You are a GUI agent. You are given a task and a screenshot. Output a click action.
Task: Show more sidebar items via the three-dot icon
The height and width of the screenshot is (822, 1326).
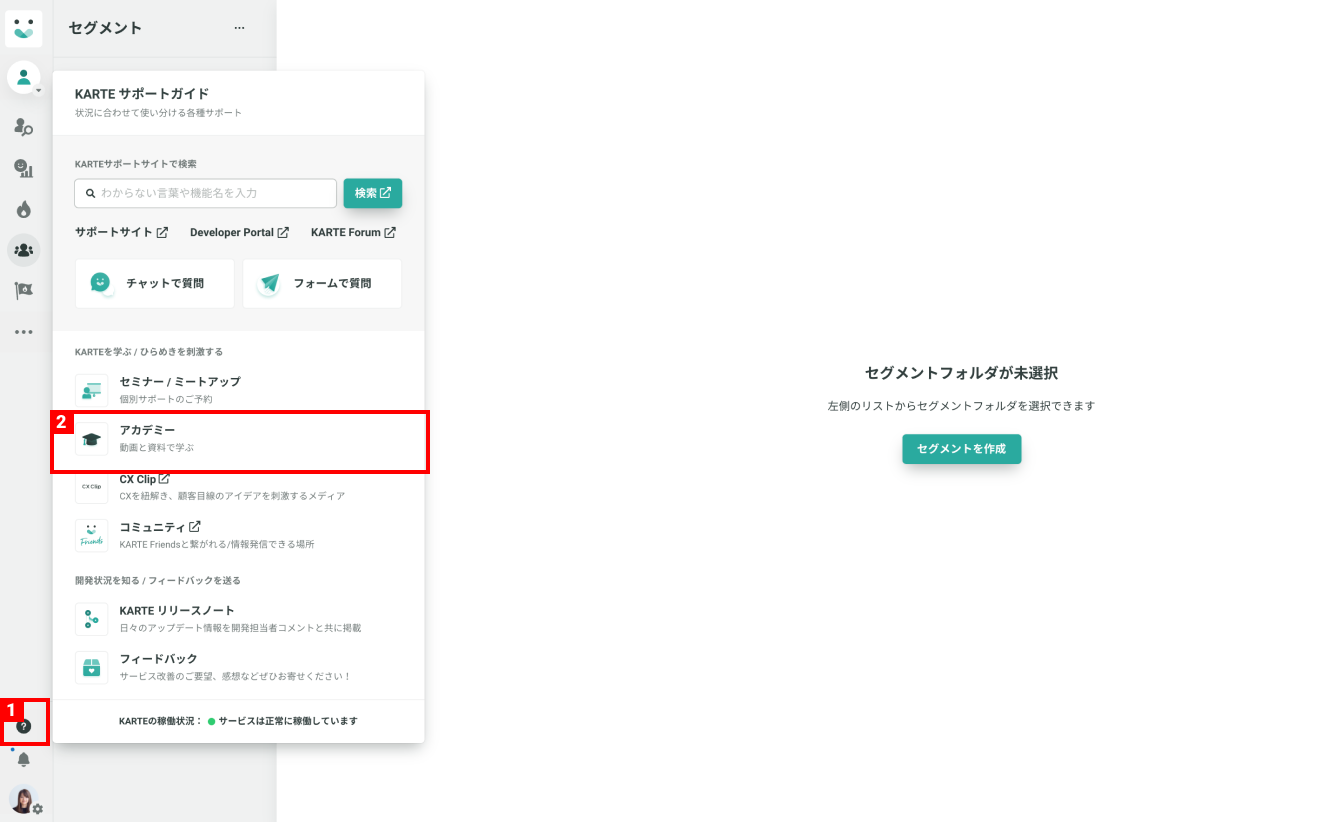[x=24, y=332]
